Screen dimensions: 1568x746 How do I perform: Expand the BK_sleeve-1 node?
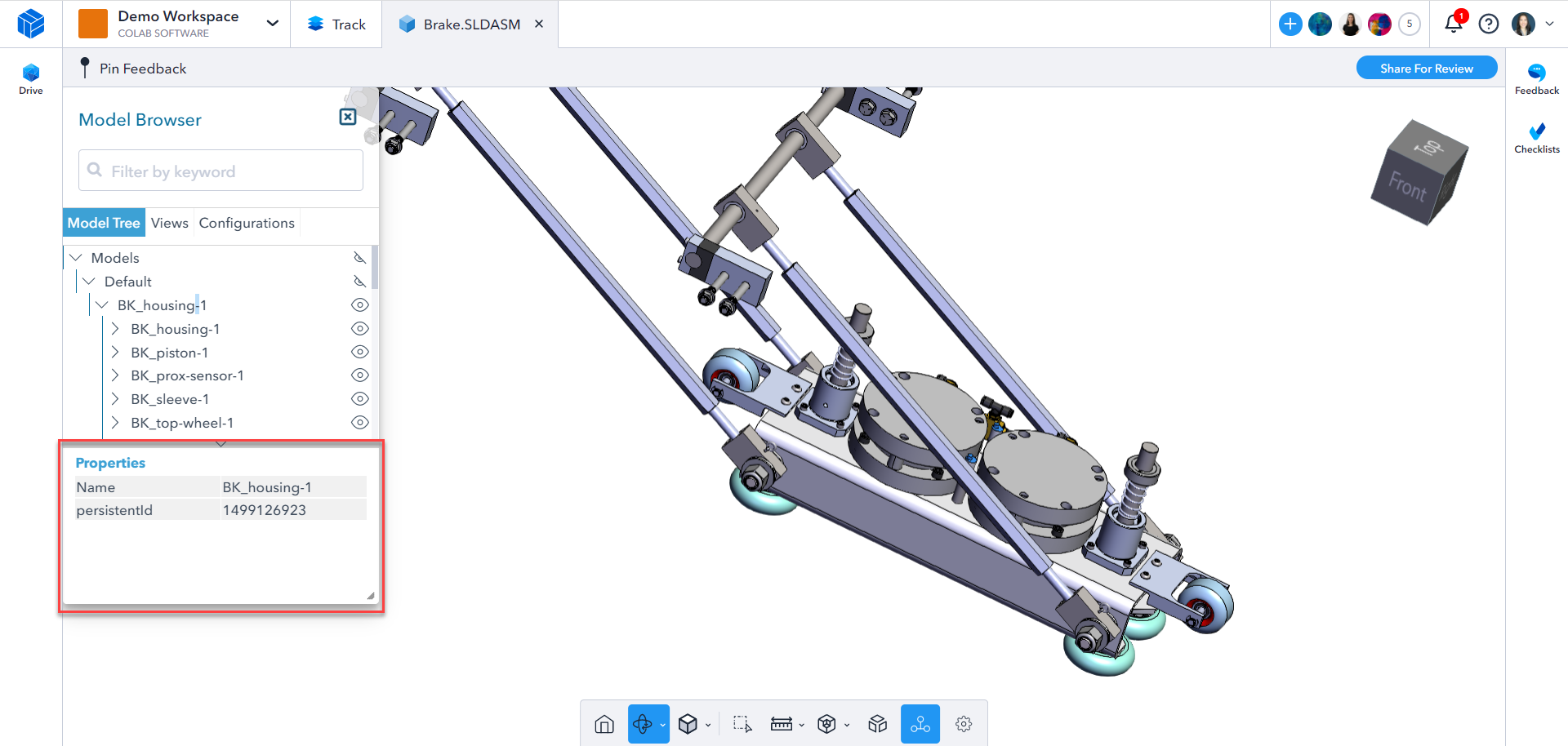(115, 399)
